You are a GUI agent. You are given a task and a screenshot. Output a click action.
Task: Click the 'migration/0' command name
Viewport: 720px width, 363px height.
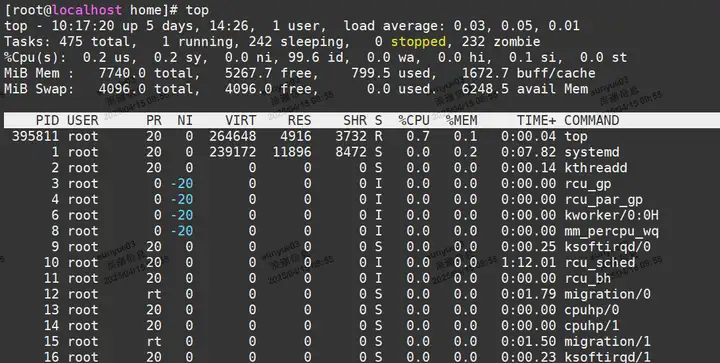(607, 294)
